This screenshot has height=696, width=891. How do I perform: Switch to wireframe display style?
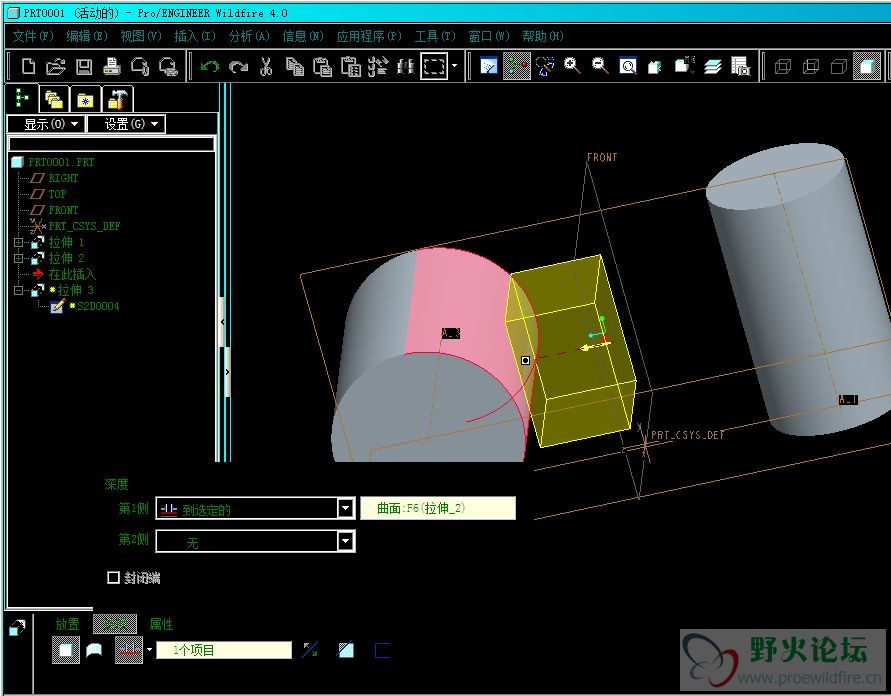(x=782, y=66)
